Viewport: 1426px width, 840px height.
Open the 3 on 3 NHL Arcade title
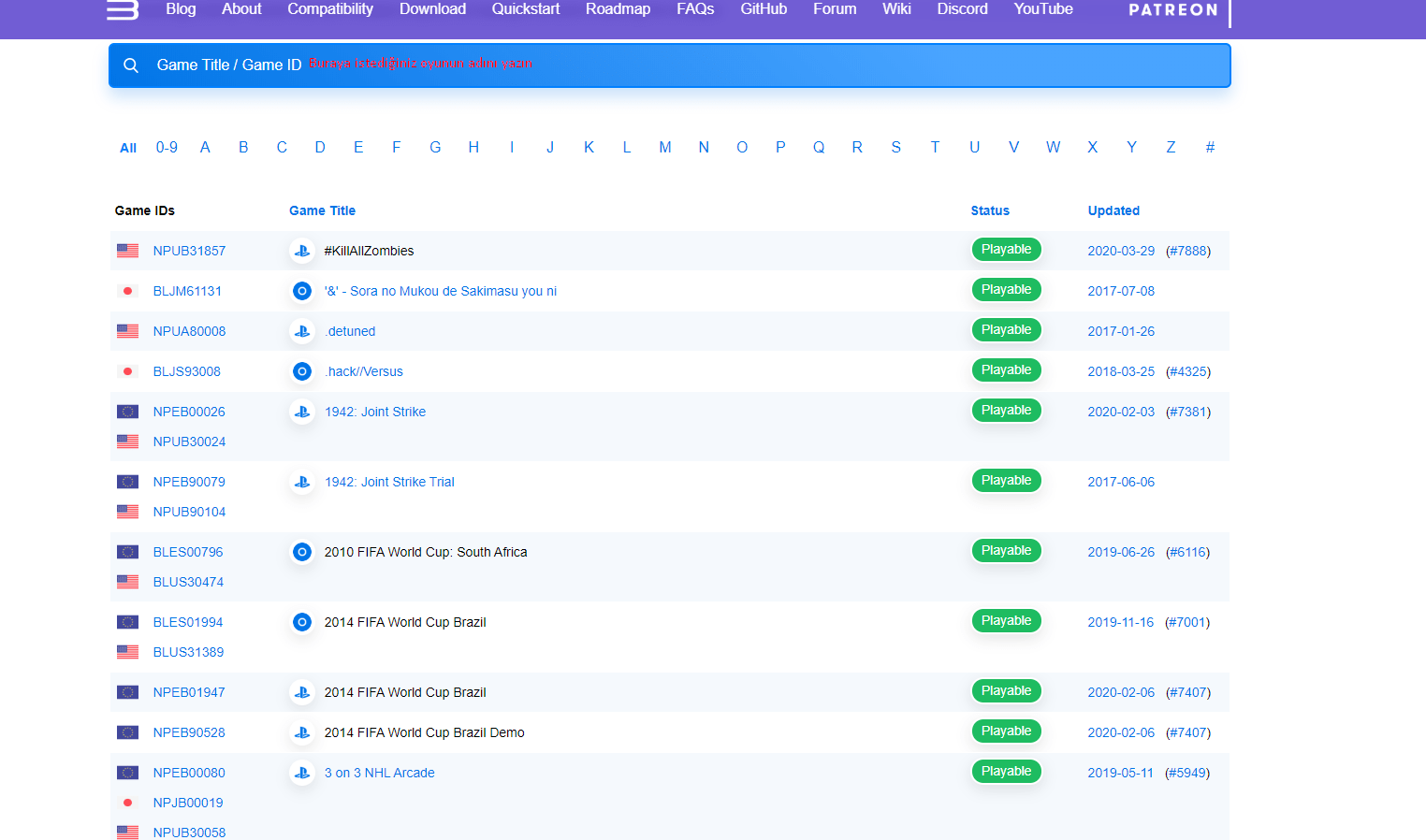pyautogui.click(x=380, y=773)
